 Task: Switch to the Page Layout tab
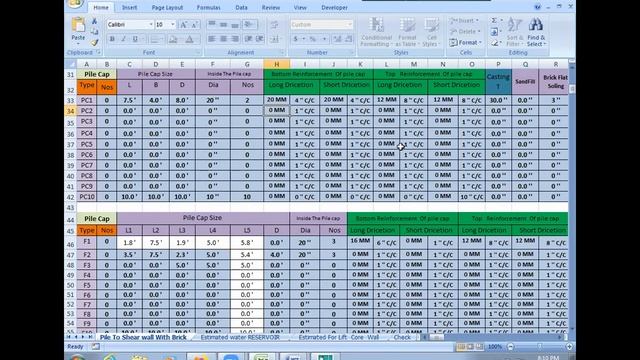167,7
